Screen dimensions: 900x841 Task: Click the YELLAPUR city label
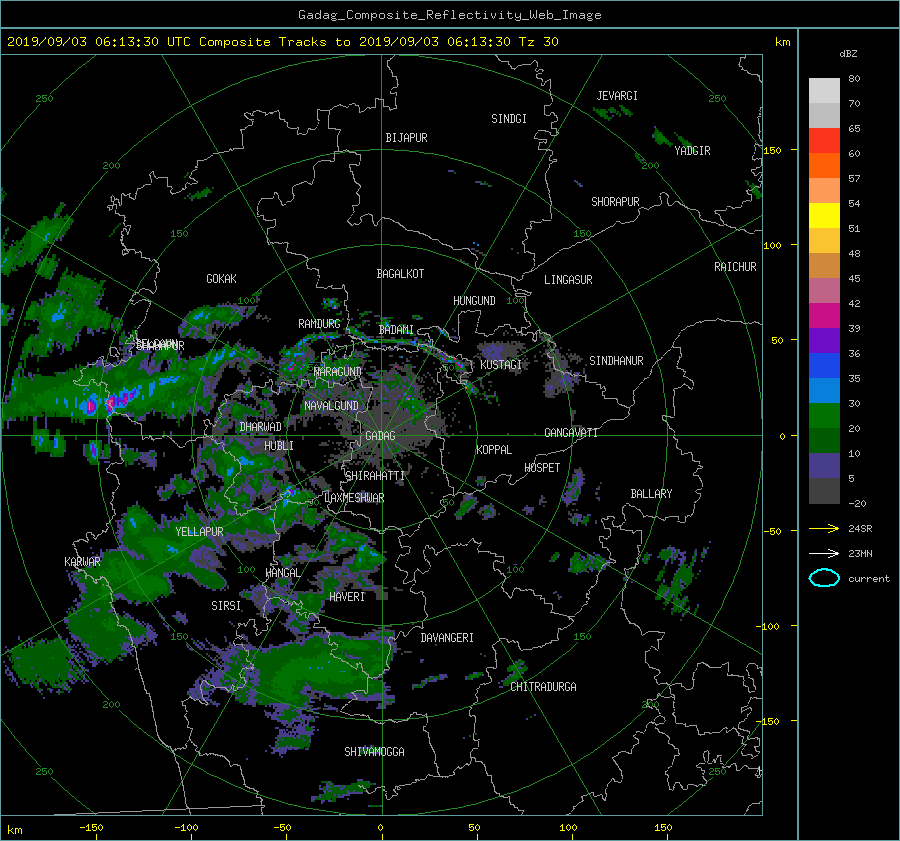(199, 532)
